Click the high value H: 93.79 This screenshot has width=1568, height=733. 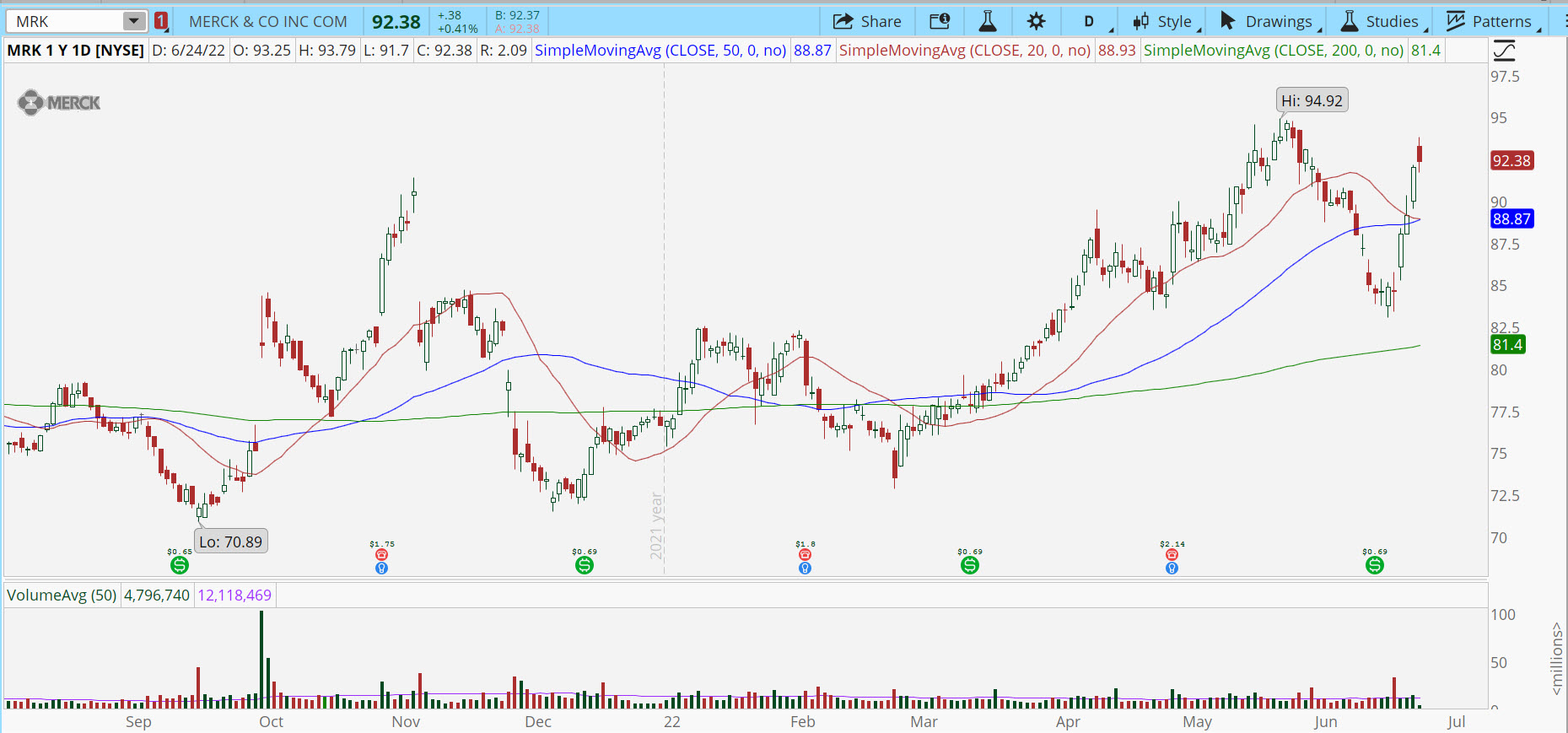[327, 51]
